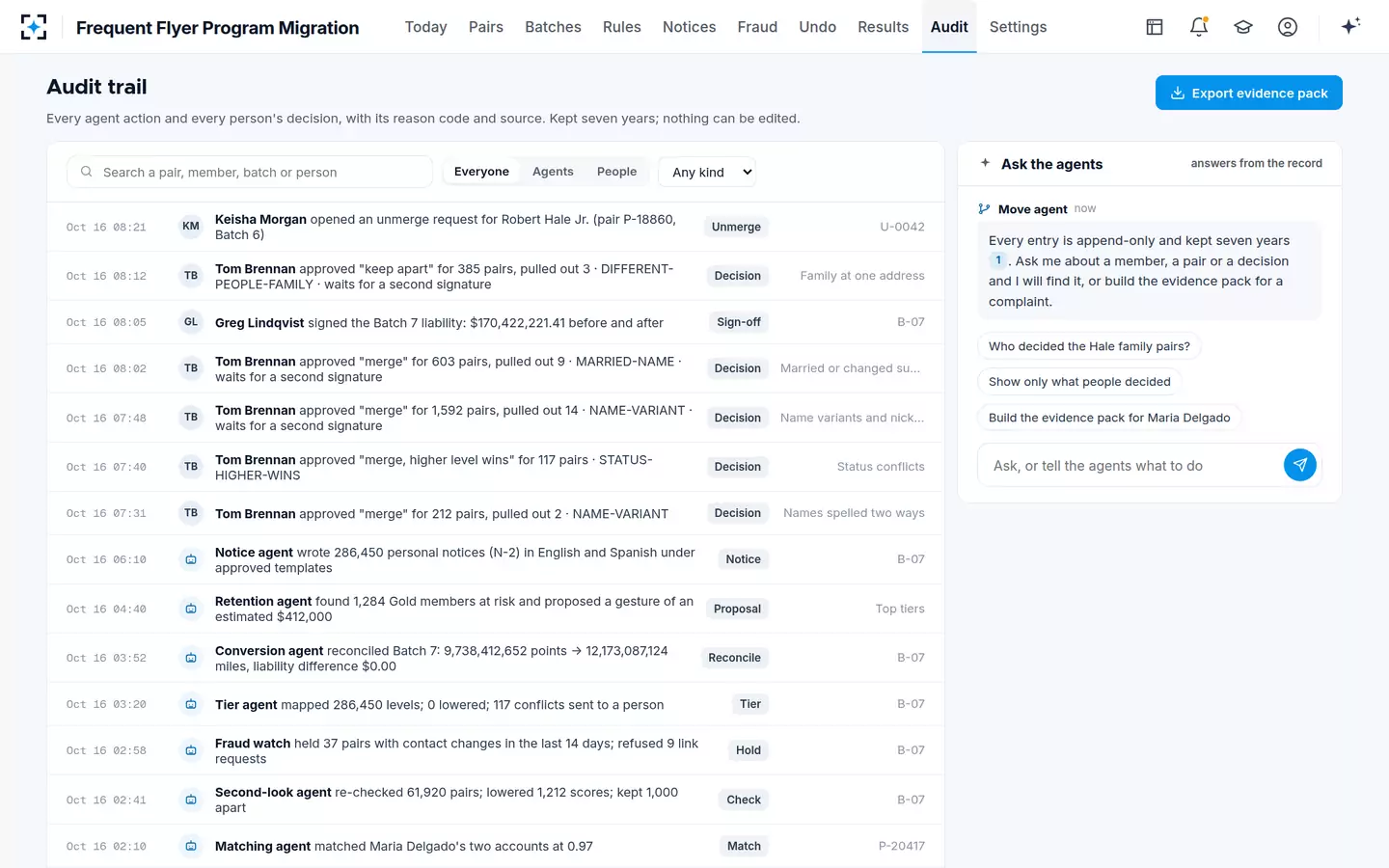Click the Second-look agent row's bot icon
The width and height of the screenshot is (1389, 868).
pyautogui.click(x=191, y=800)
